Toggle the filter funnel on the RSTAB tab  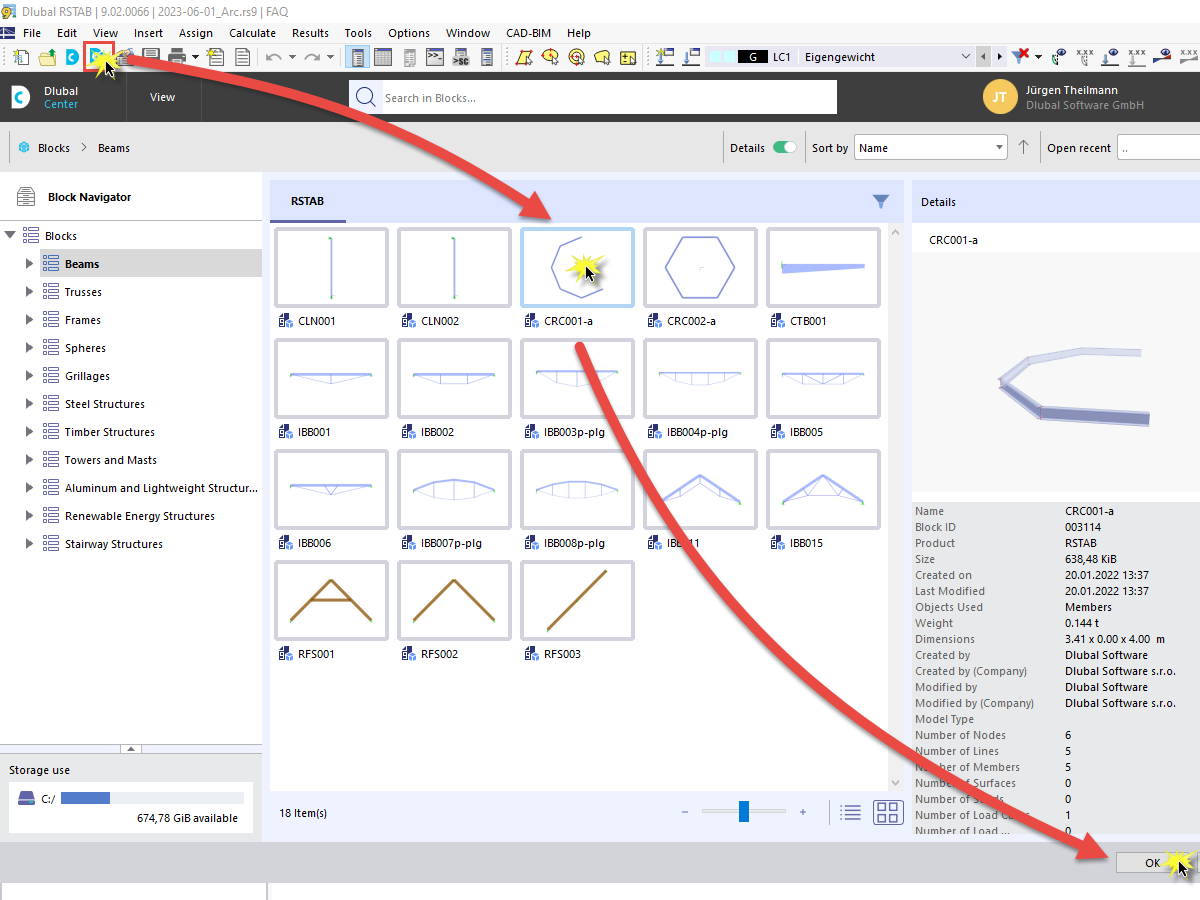(881, 201)
